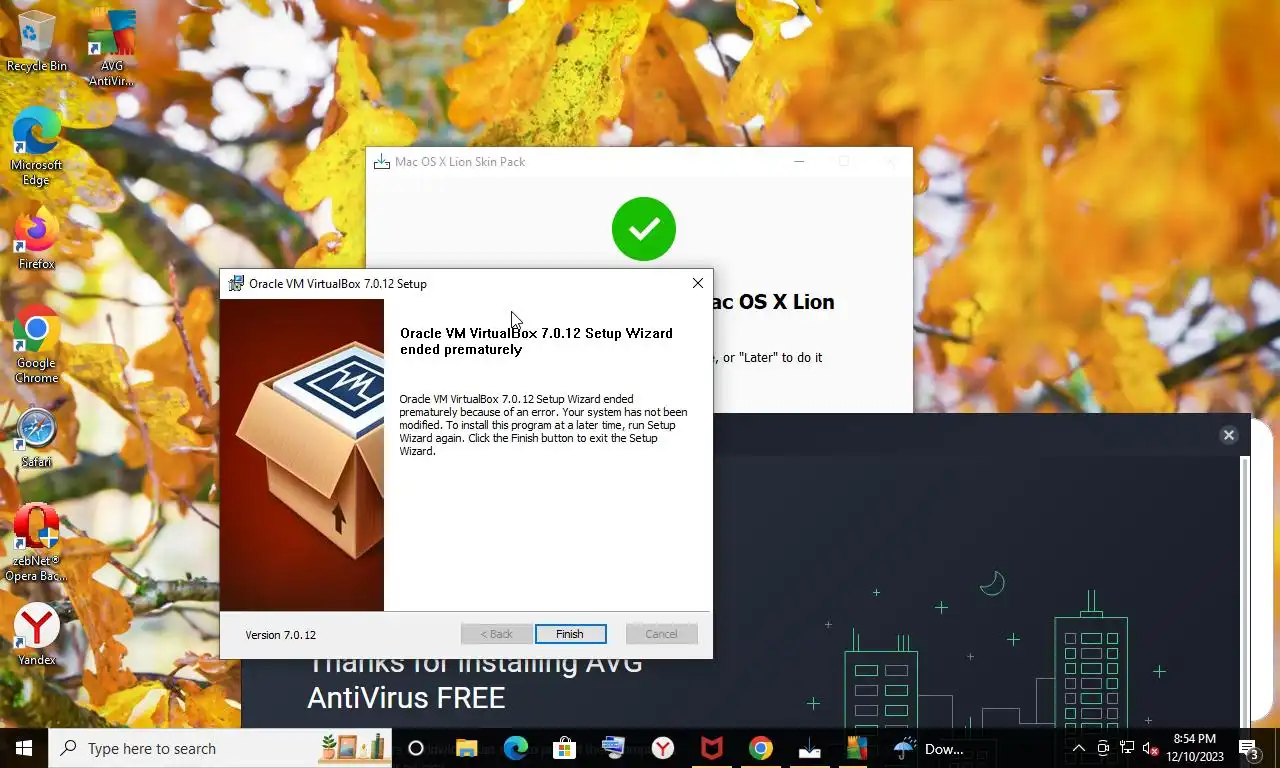Open Yandex browser from taskbar
Image resolution: width=1280 pixels, height=768 pixels.
tap(662, 748)
